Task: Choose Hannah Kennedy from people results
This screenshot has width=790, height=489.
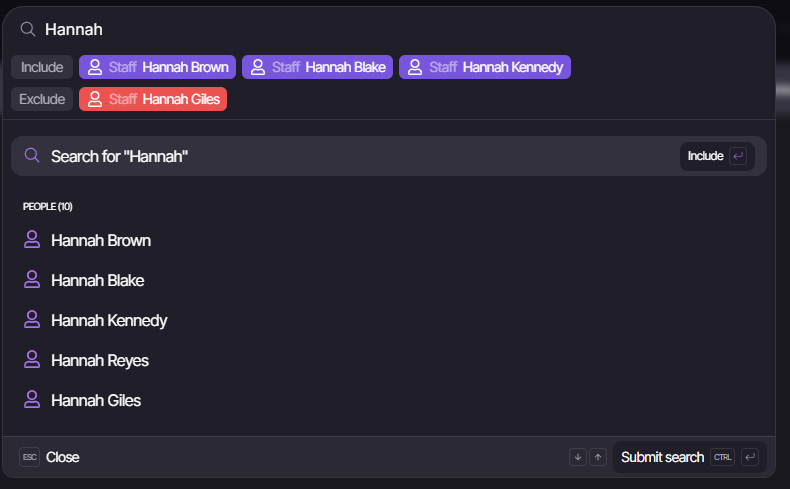Action: pos(109,320)
